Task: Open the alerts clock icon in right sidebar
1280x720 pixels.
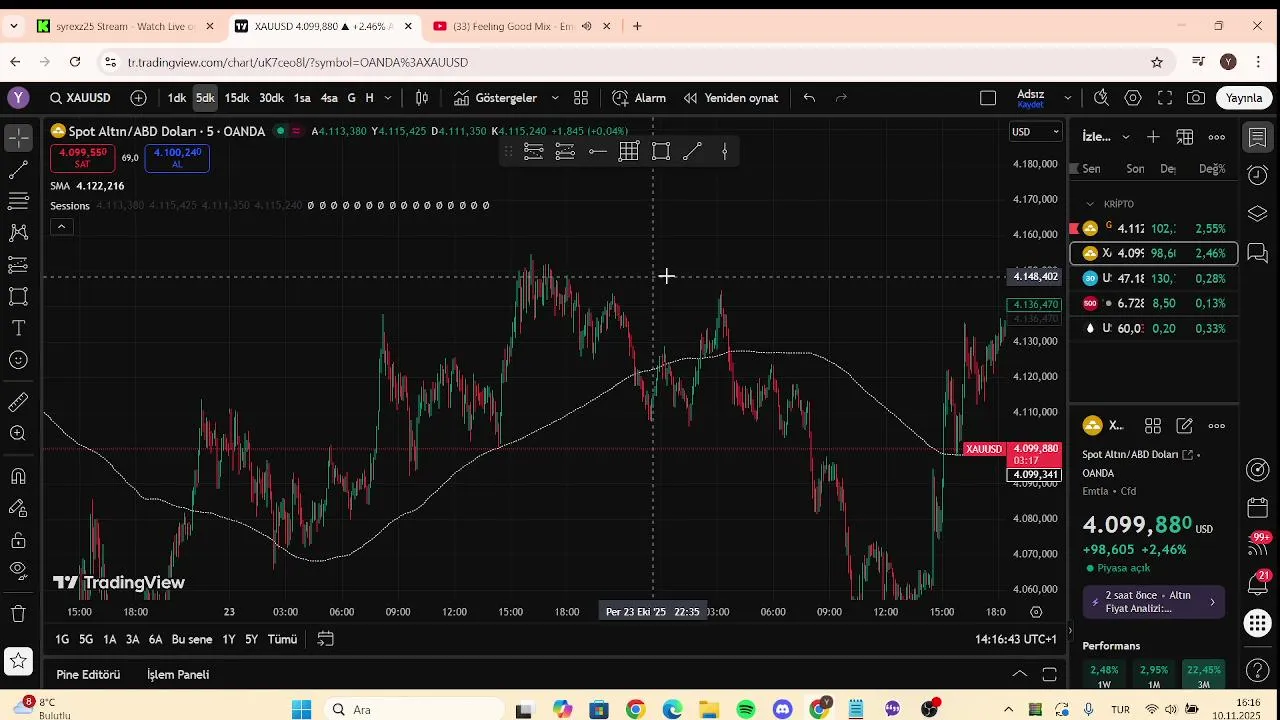Action: [x=1258, y=175]
